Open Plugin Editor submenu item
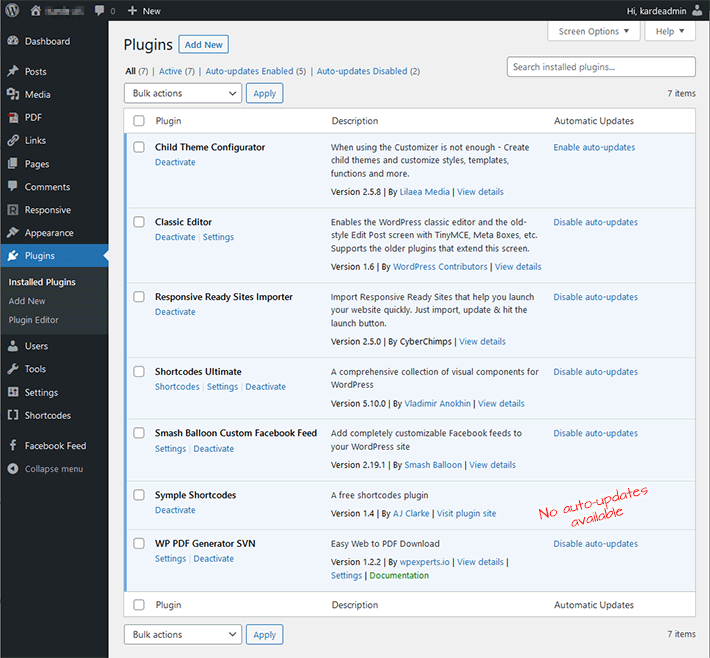Image resolution: width=710 pixels, height=658 pixels. (34, 320)
